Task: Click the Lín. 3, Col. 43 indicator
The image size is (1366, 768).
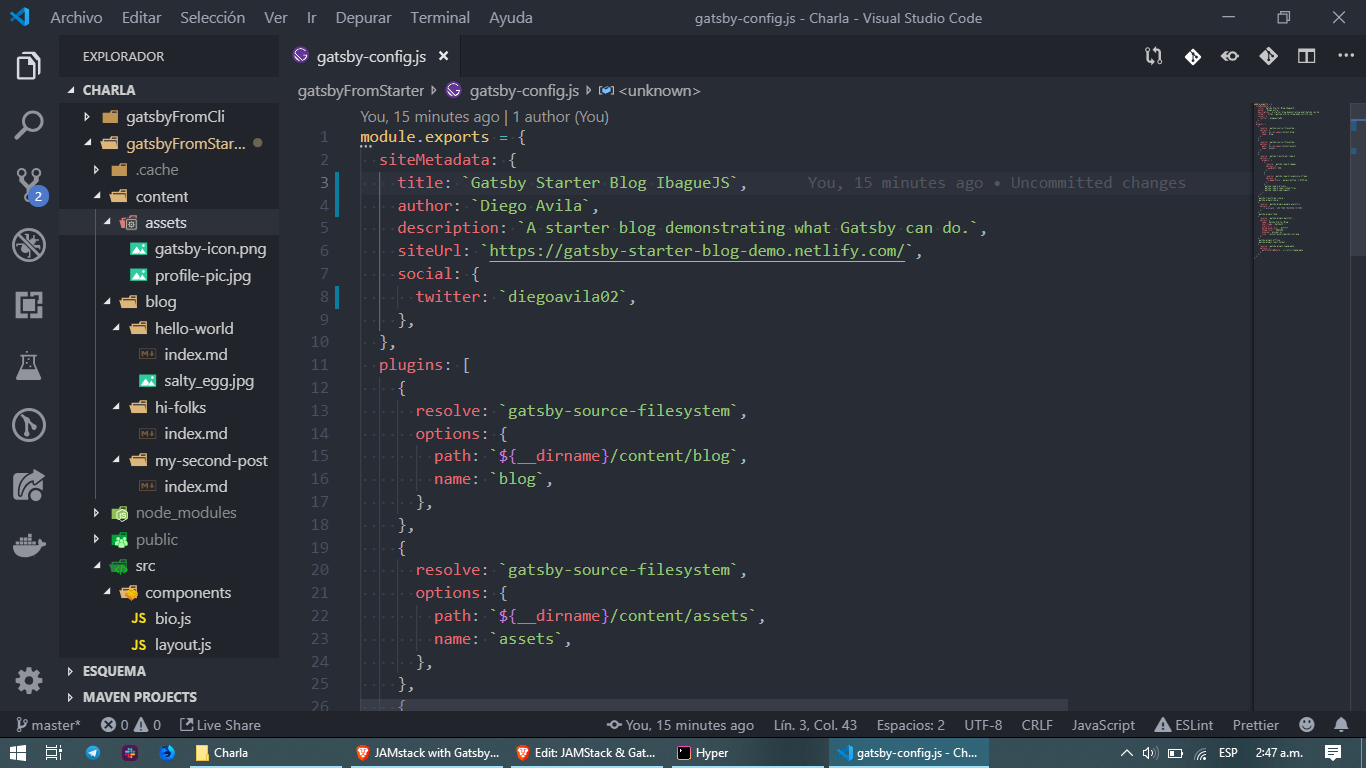Action: pyautogui.click(x=815, y=725)
